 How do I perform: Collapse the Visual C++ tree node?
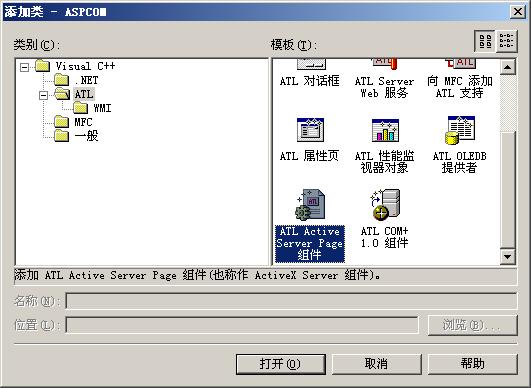click(x=24, y=67)
